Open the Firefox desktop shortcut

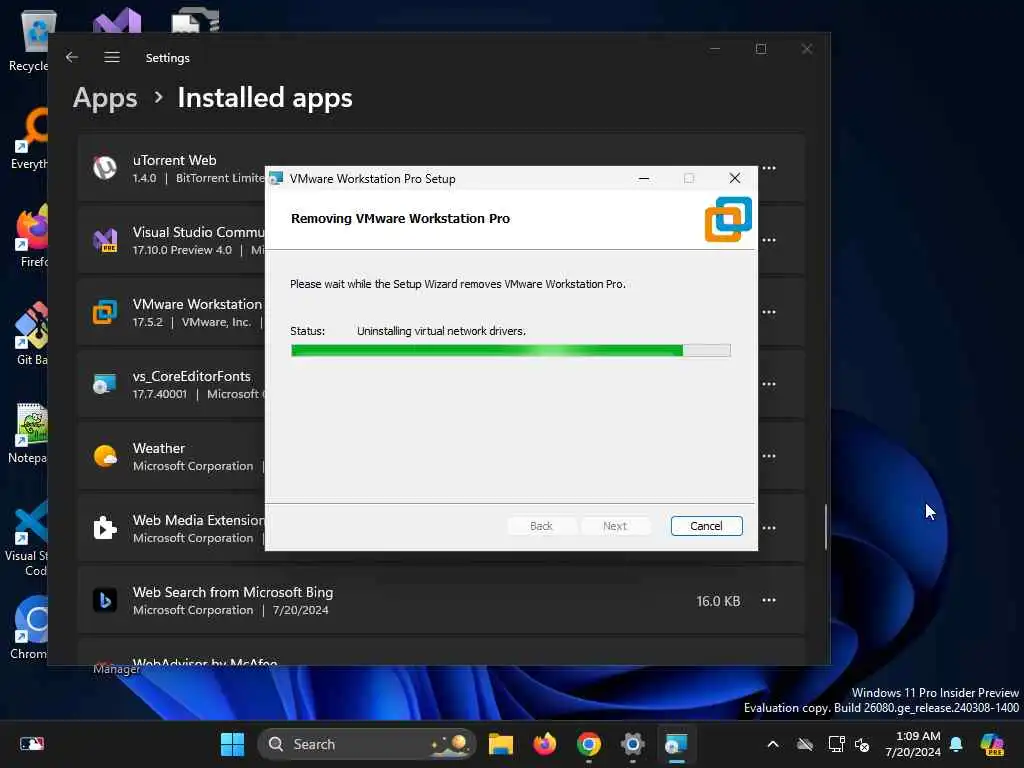coord(30,236)
